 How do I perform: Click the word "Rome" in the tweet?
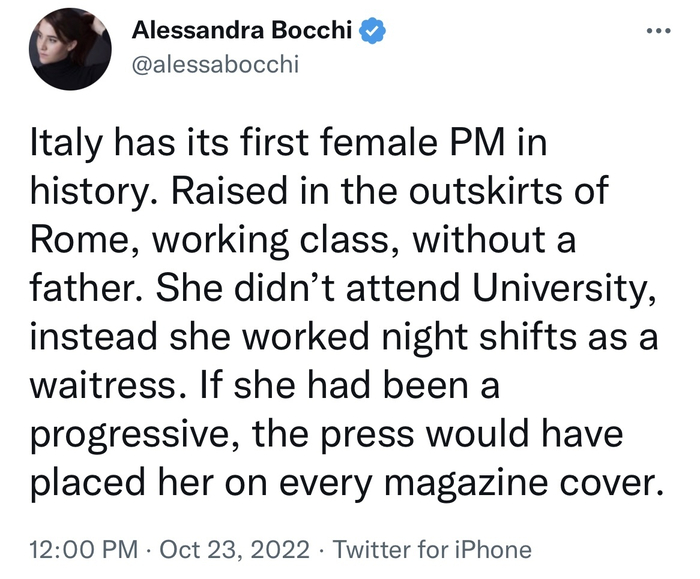click(78, 240)
